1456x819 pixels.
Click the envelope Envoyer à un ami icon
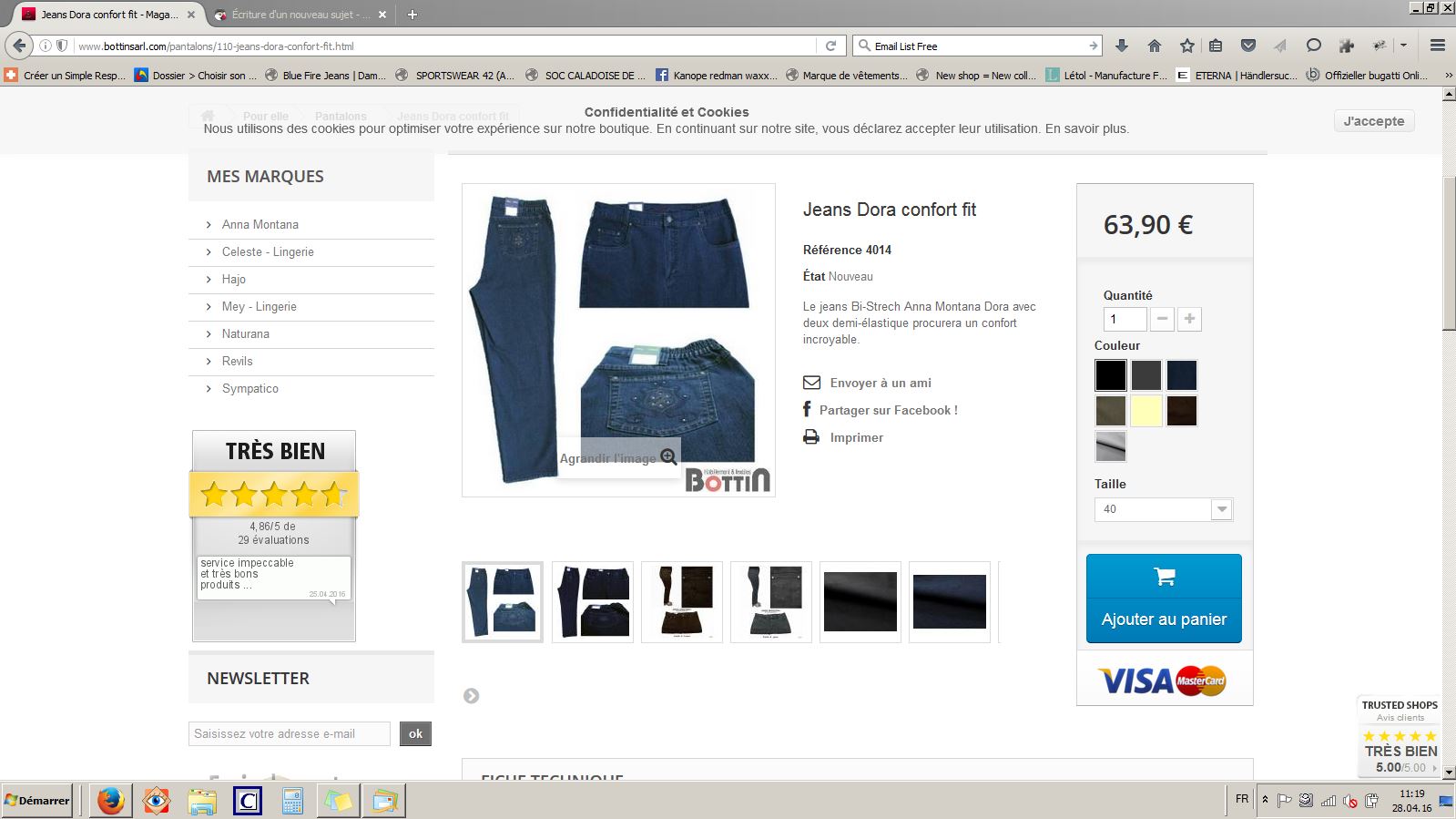point(811,383)
